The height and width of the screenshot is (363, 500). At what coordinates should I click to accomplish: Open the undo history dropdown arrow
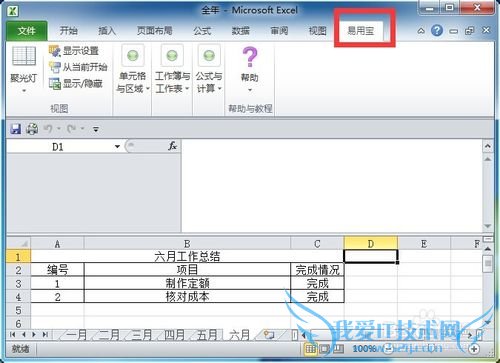click(59, 129)
